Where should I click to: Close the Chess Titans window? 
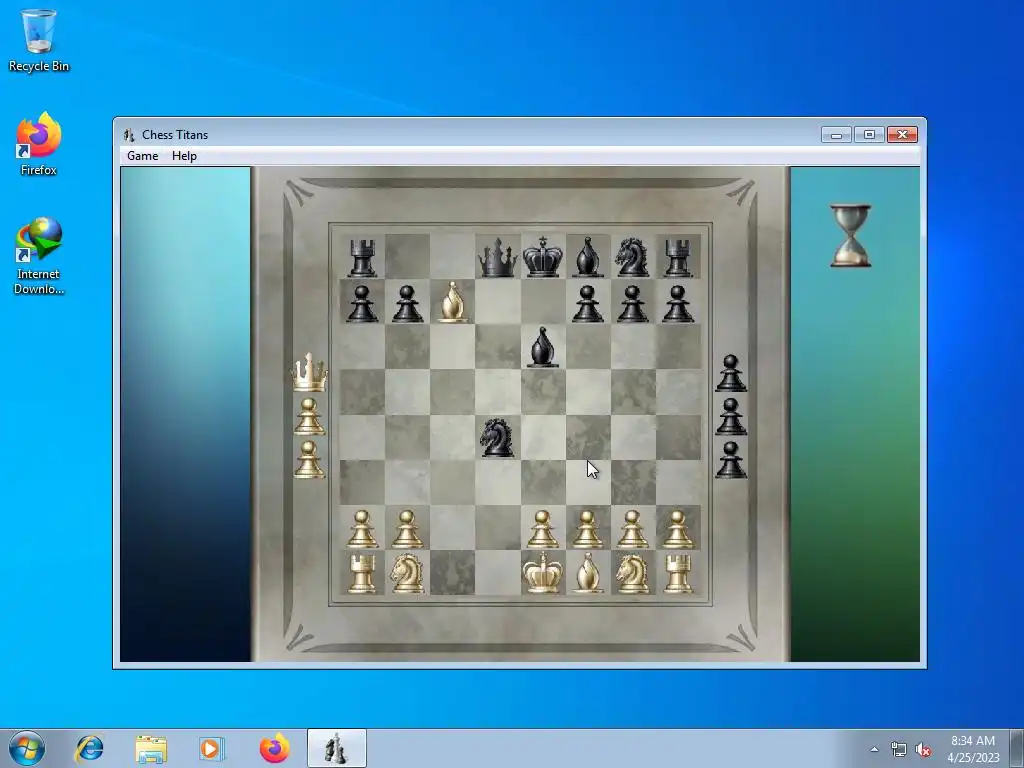(x=903, y=135)
